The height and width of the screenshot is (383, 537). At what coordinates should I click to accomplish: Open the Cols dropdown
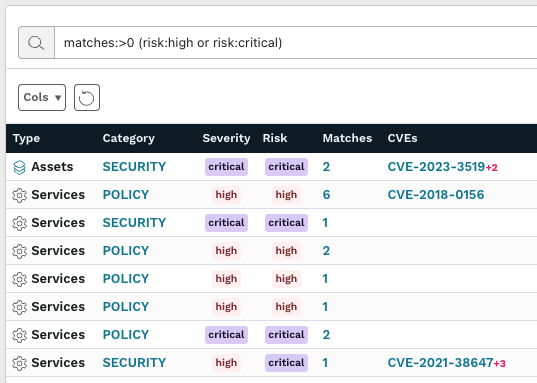tap(42, 98)
